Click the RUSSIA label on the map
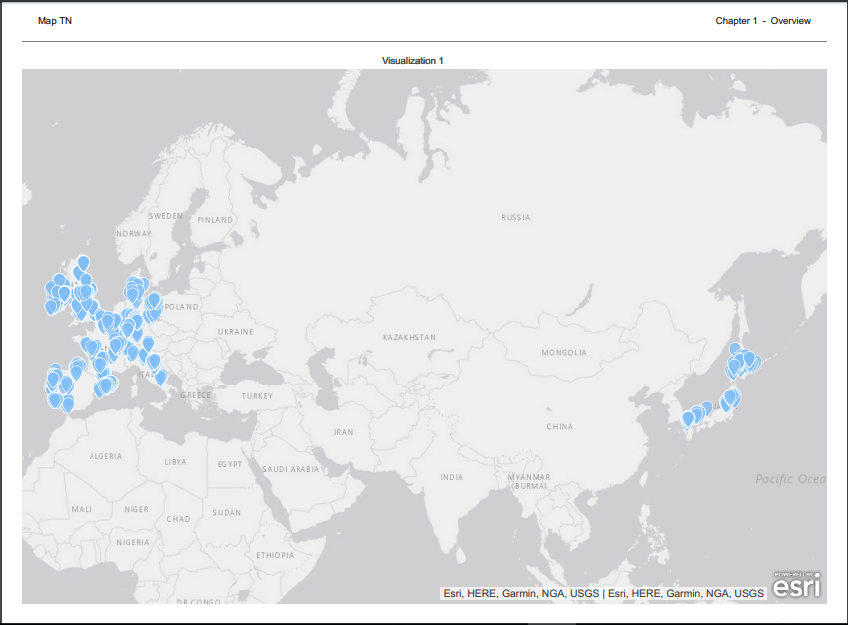Screen dimensions: 848x625 click(516, 217)
